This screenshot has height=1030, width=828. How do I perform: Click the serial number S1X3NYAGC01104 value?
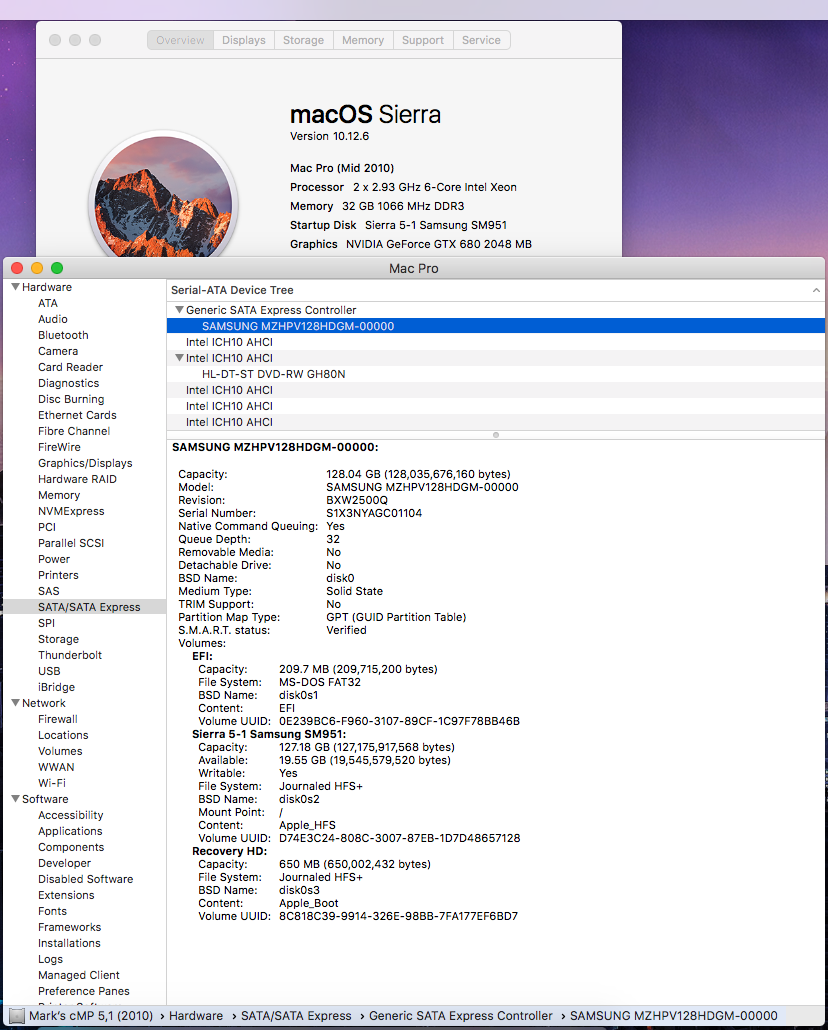(374, 513)
